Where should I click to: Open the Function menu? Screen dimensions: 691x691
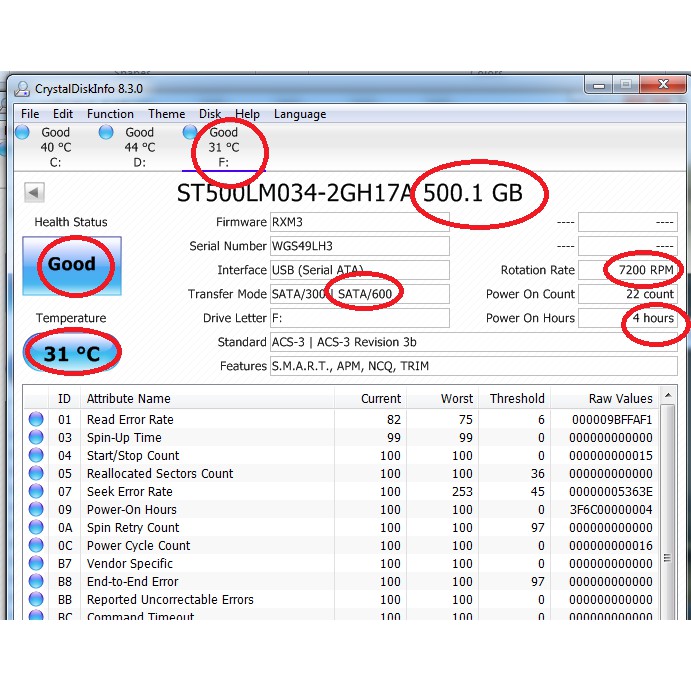click(110, 114)
